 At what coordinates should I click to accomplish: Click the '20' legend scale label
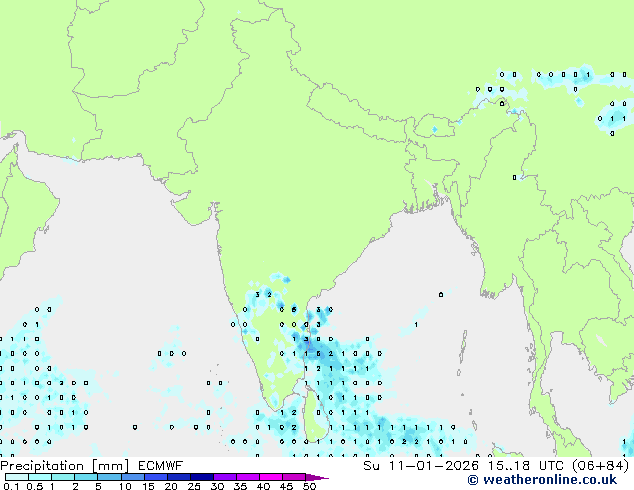(171, 486)
